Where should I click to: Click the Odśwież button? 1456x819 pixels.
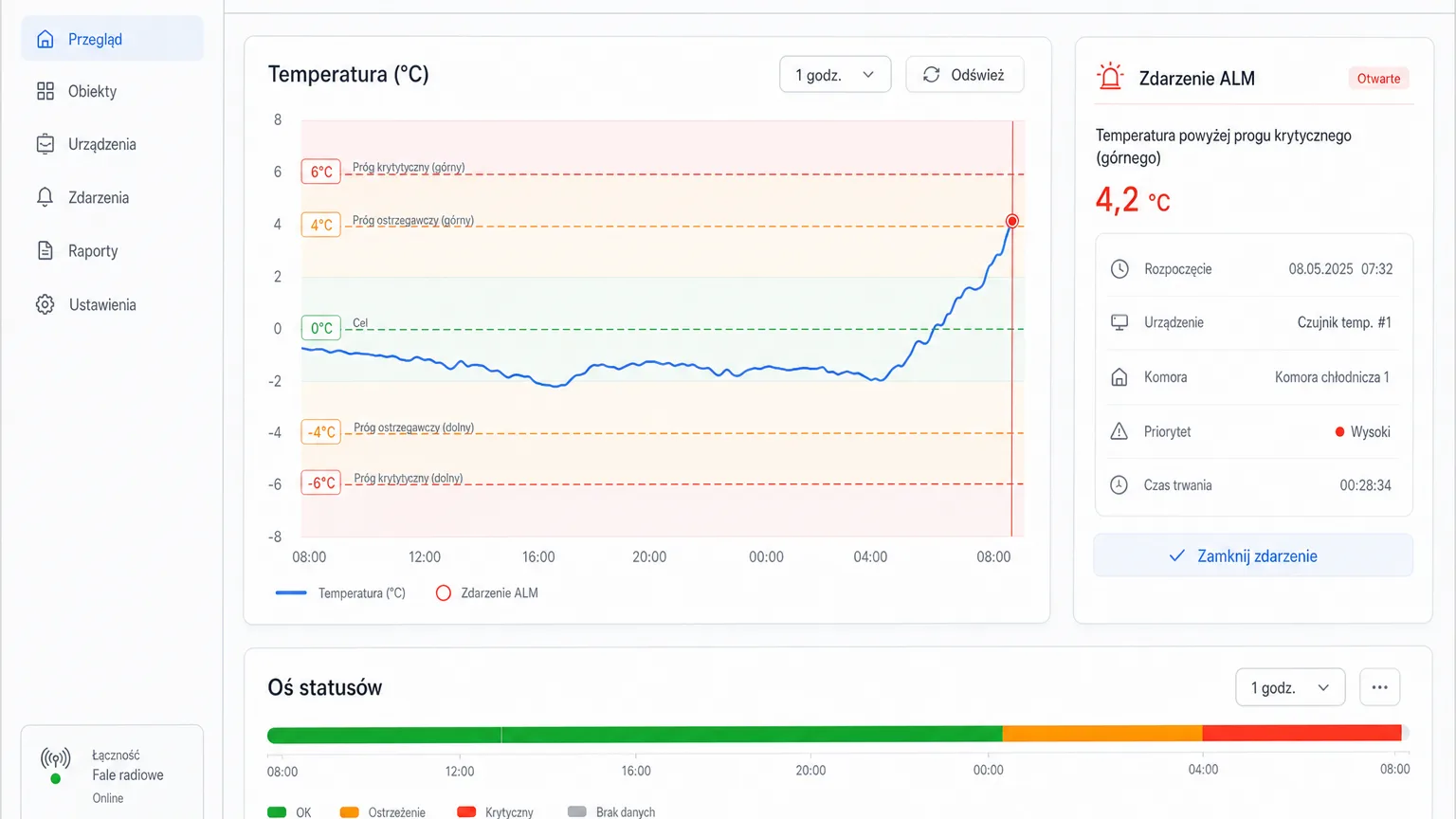[964, 74]
